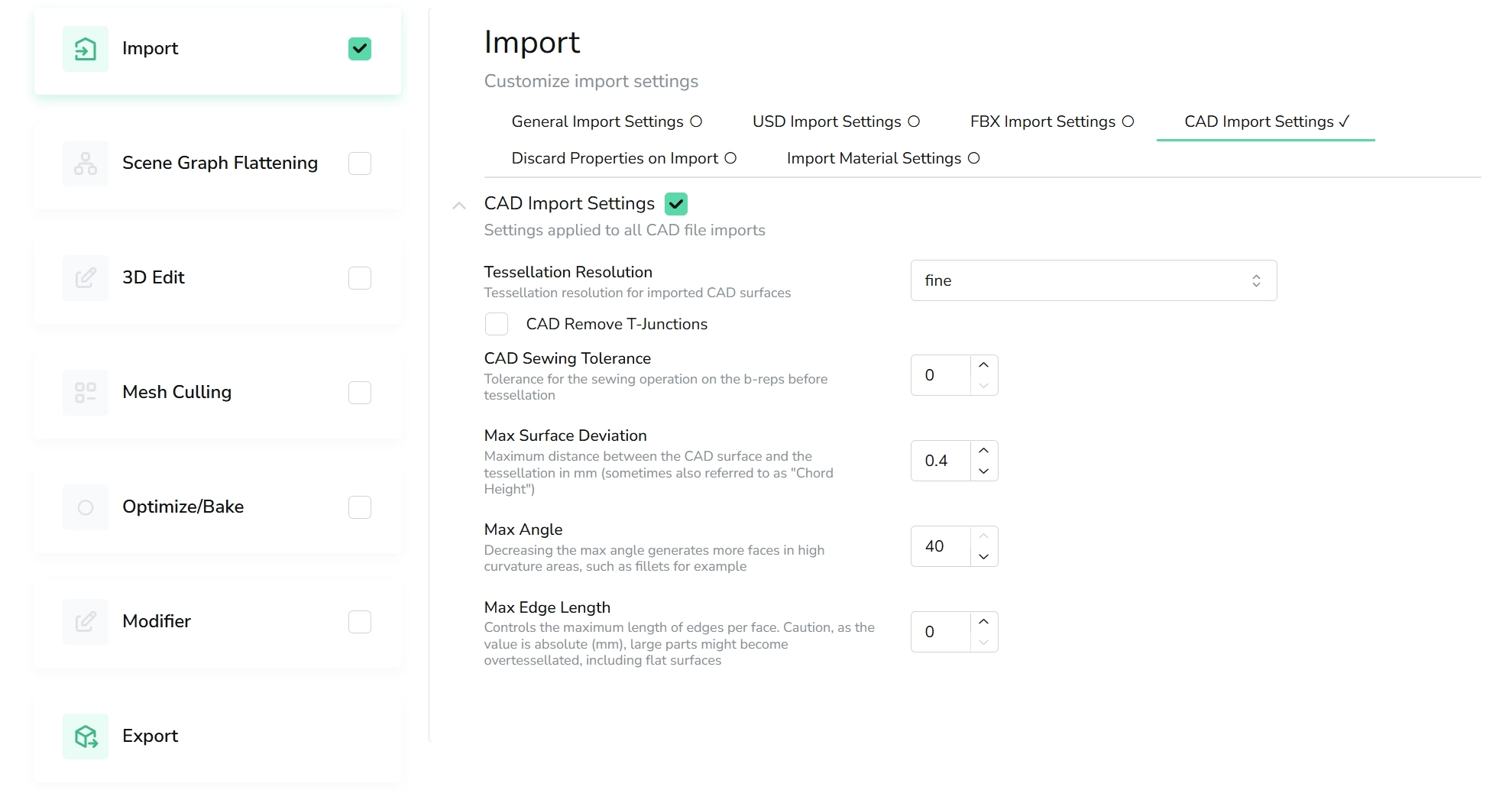Click the Mesh Culling icon
Screen dimensions: 1512x790
pyautogui.click(x=85, y=393)
